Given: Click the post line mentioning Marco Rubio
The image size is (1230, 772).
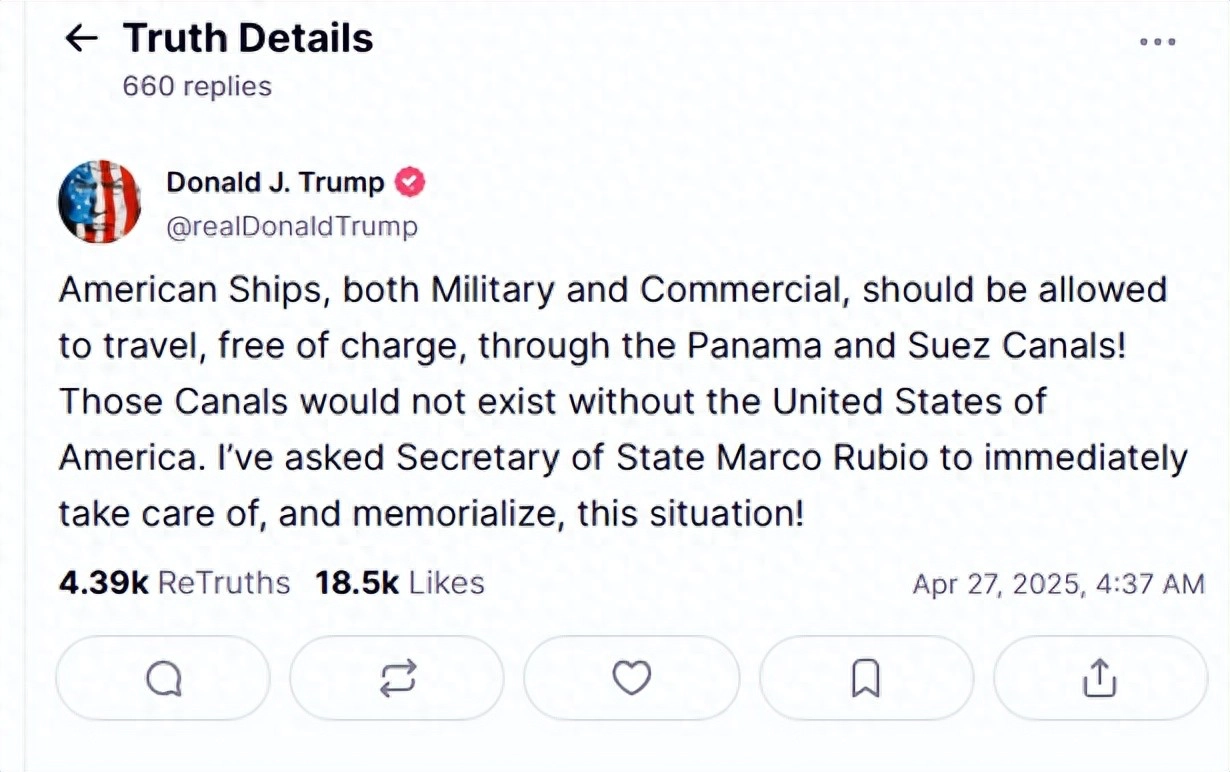Looking at the screenshot, I should [x=622, y=458].
